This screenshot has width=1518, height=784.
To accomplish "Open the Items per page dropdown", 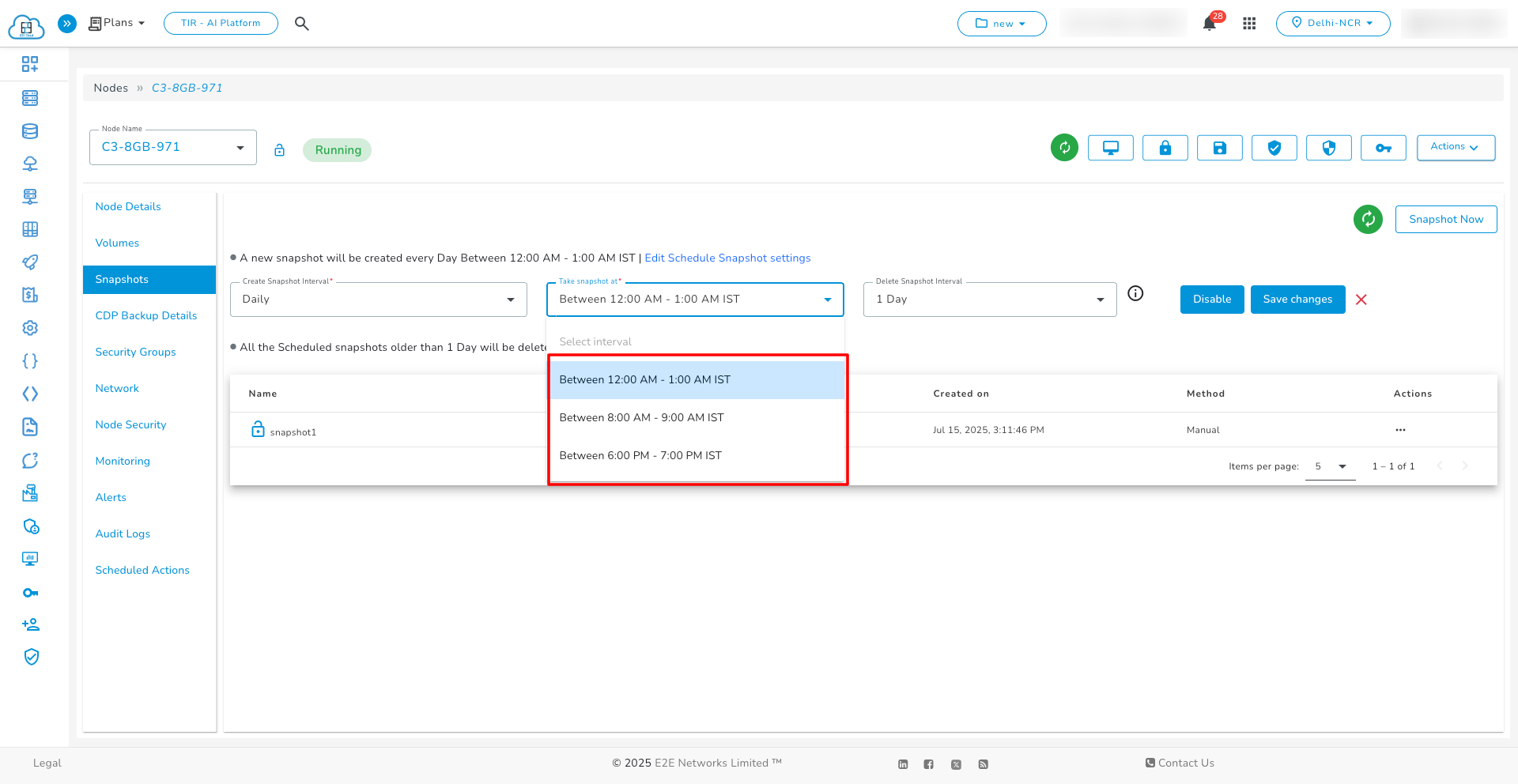I will pyautogui.click(x=1330, y=466).
